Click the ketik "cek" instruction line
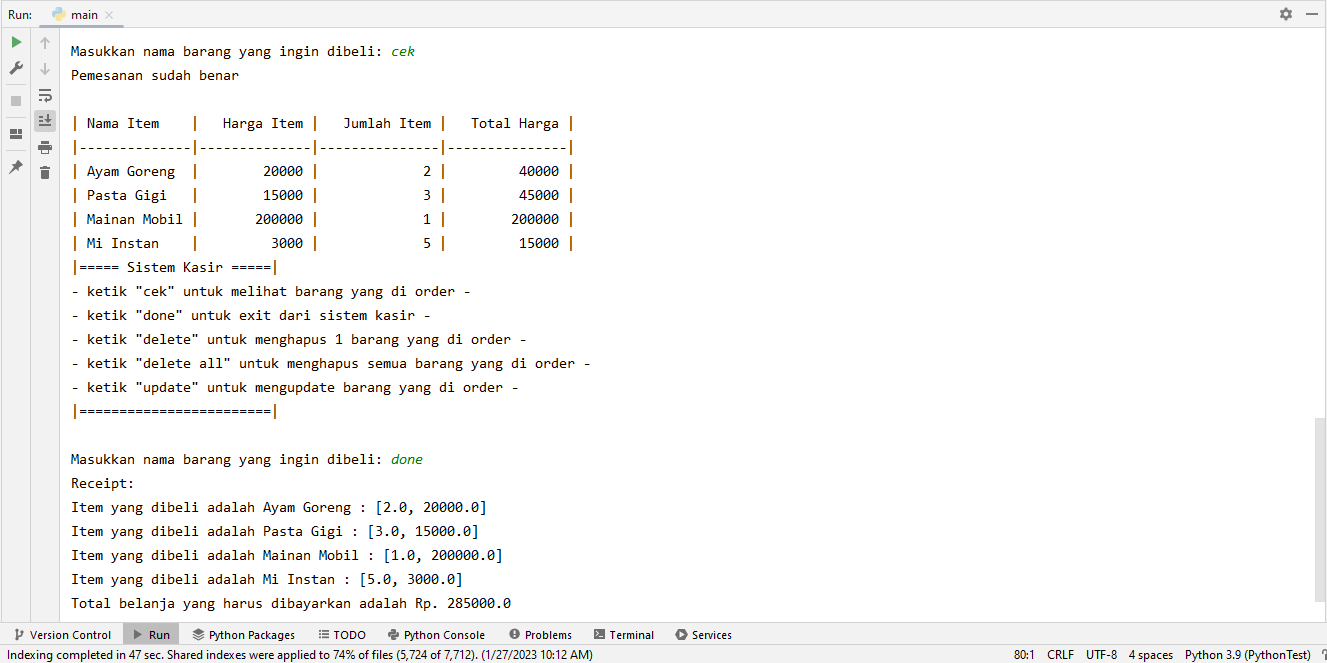 [271, 292]
